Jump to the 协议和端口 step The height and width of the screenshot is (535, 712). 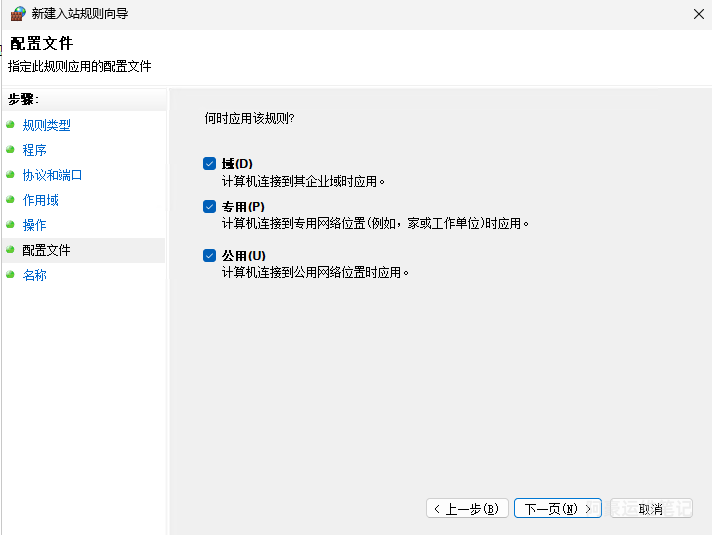pos(53,175)
